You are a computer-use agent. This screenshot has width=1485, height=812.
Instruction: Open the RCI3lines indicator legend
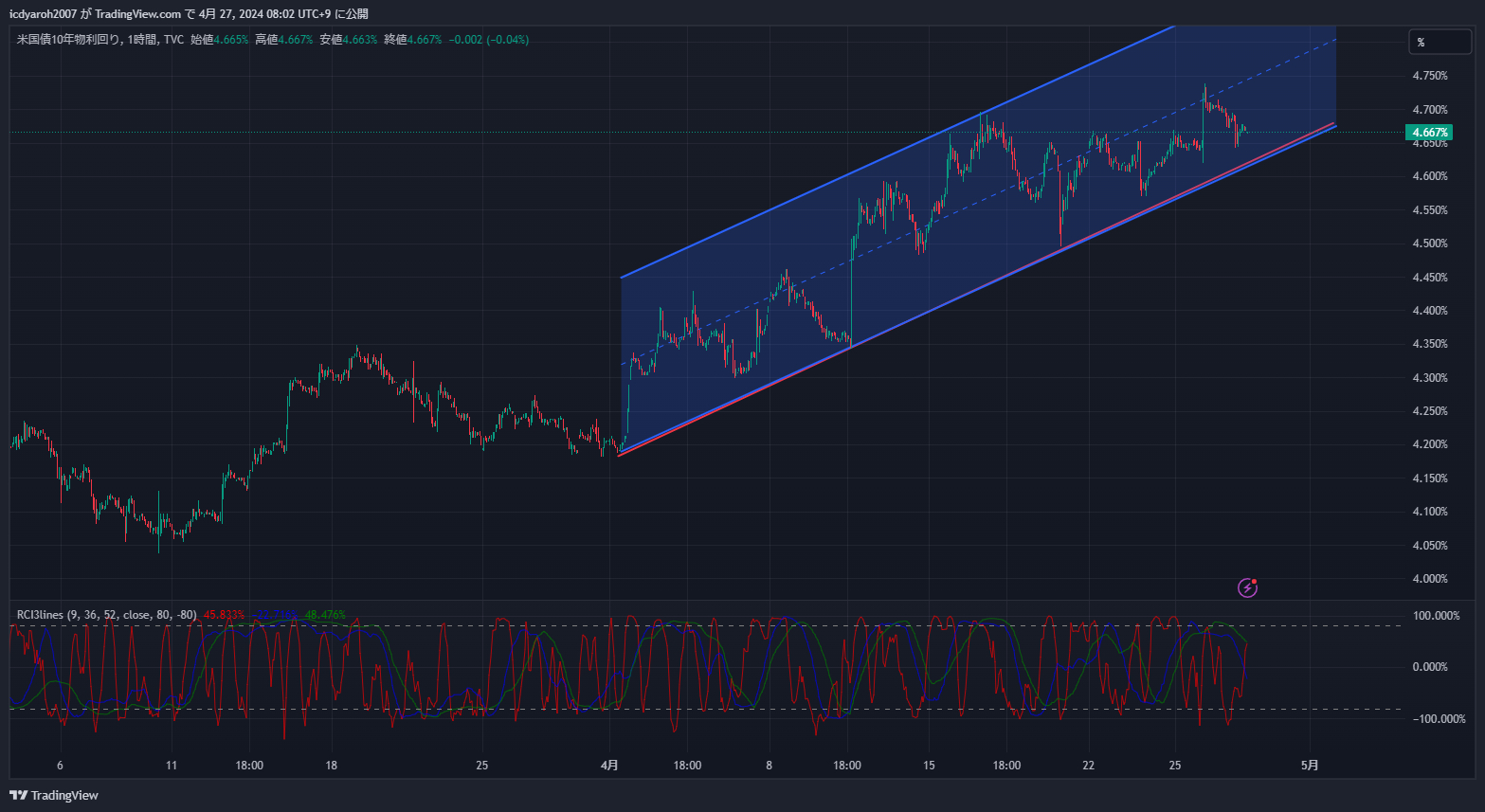coord(106,615)
